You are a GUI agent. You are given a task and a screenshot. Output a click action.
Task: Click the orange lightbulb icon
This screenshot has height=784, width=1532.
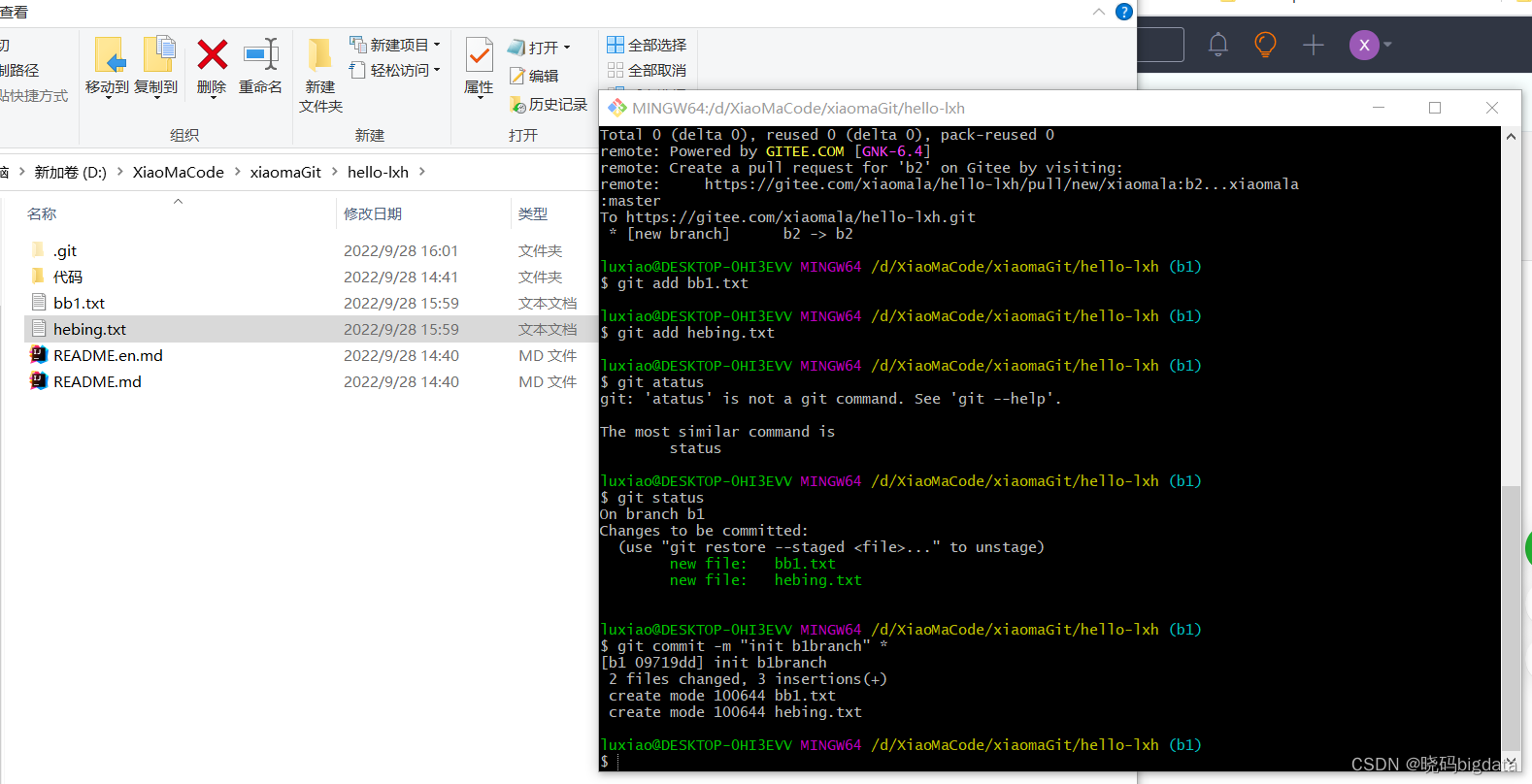click(1265, 45)
